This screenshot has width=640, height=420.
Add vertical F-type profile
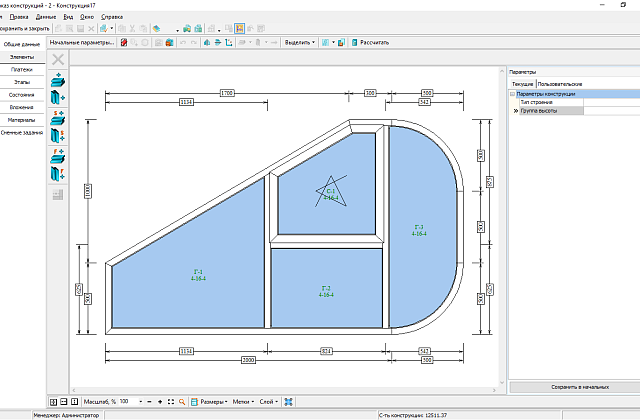coord(58,174)
